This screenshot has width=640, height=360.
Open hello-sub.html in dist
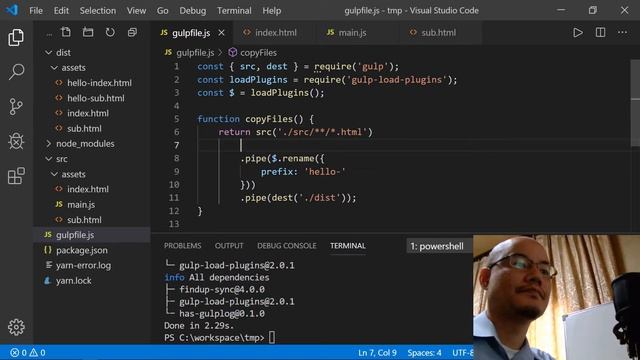(x=96, y=98)
